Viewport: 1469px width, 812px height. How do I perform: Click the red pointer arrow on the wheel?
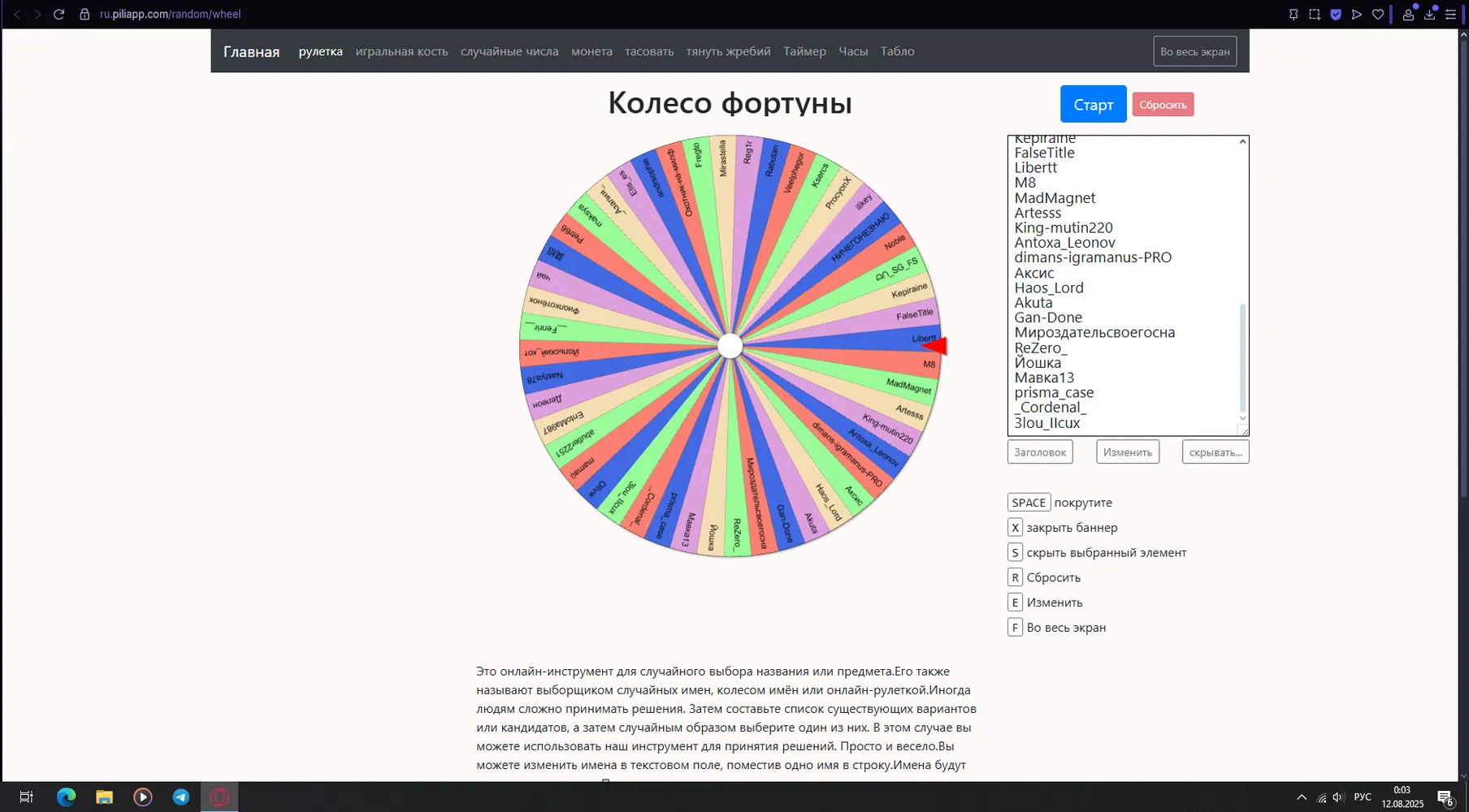934,346
